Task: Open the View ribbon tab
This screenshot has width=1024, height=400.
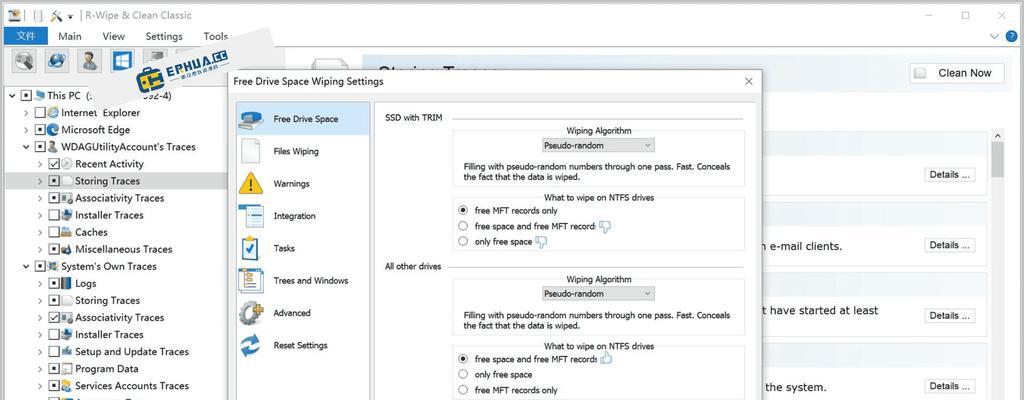Action: pos(114,37)
